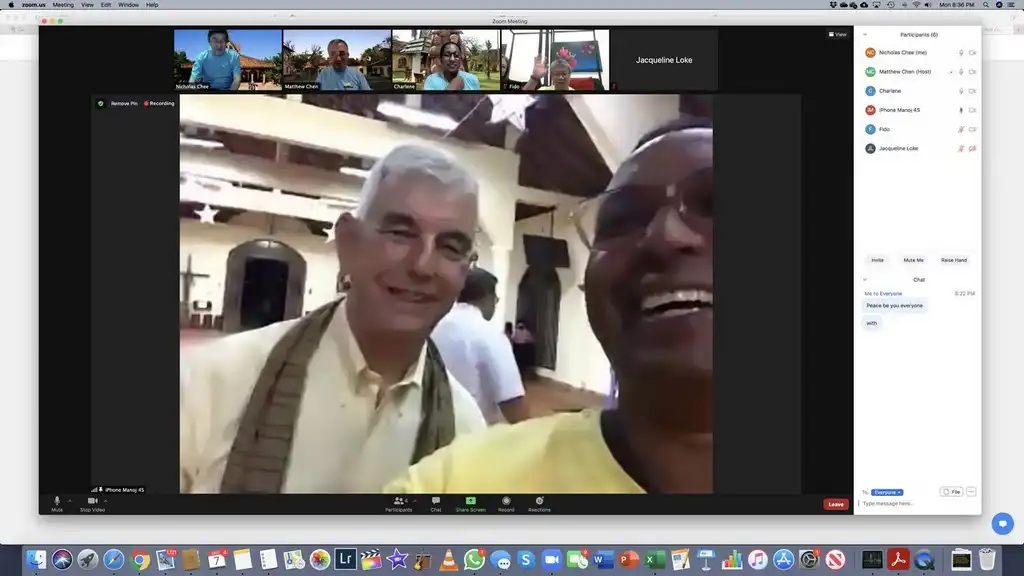This screenshot has height=576, width=1024.
Task: Open the Help menu
Action: [152, 5]
